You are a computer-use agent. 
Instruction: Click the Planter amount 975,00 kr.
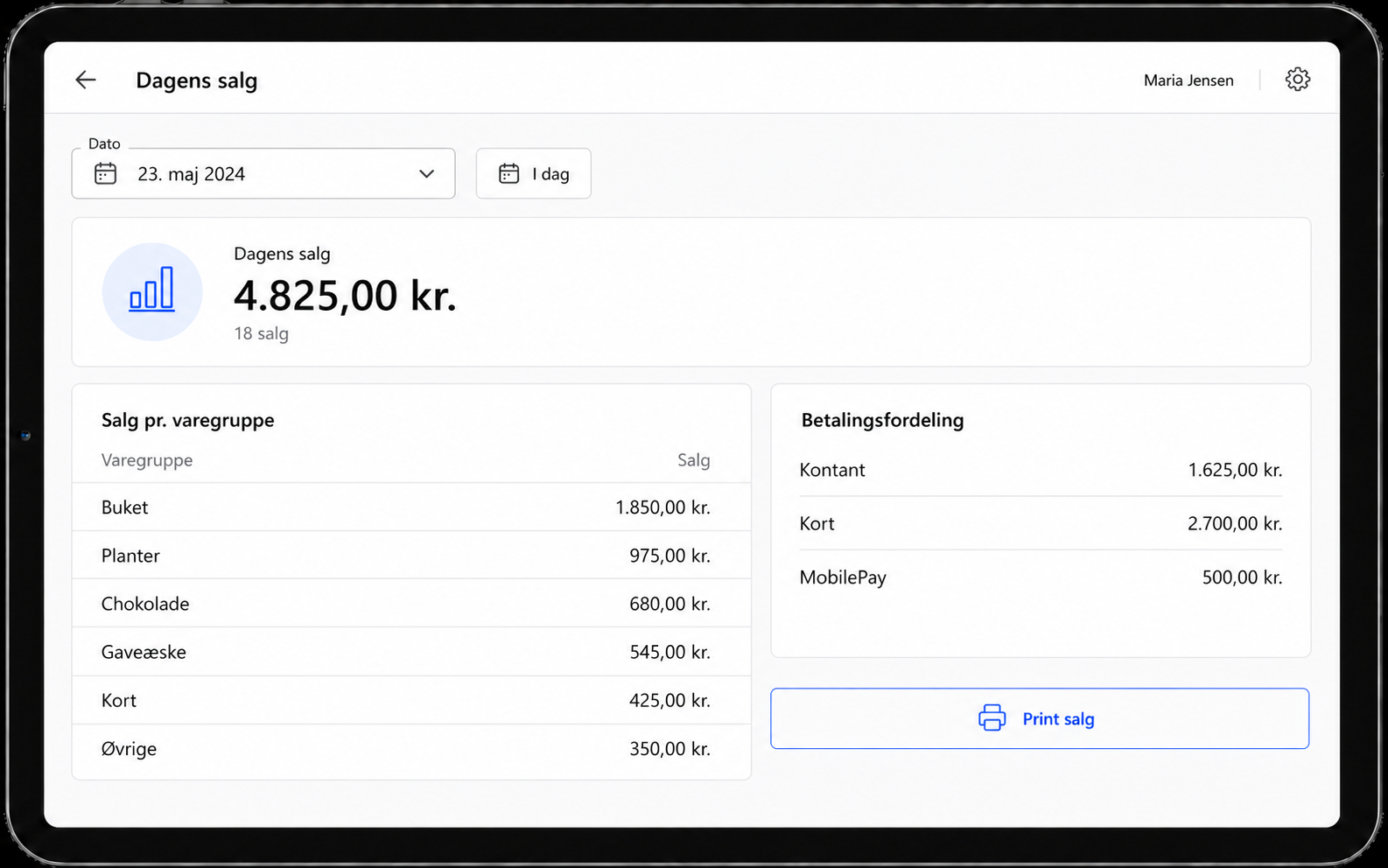click(669, 556)
